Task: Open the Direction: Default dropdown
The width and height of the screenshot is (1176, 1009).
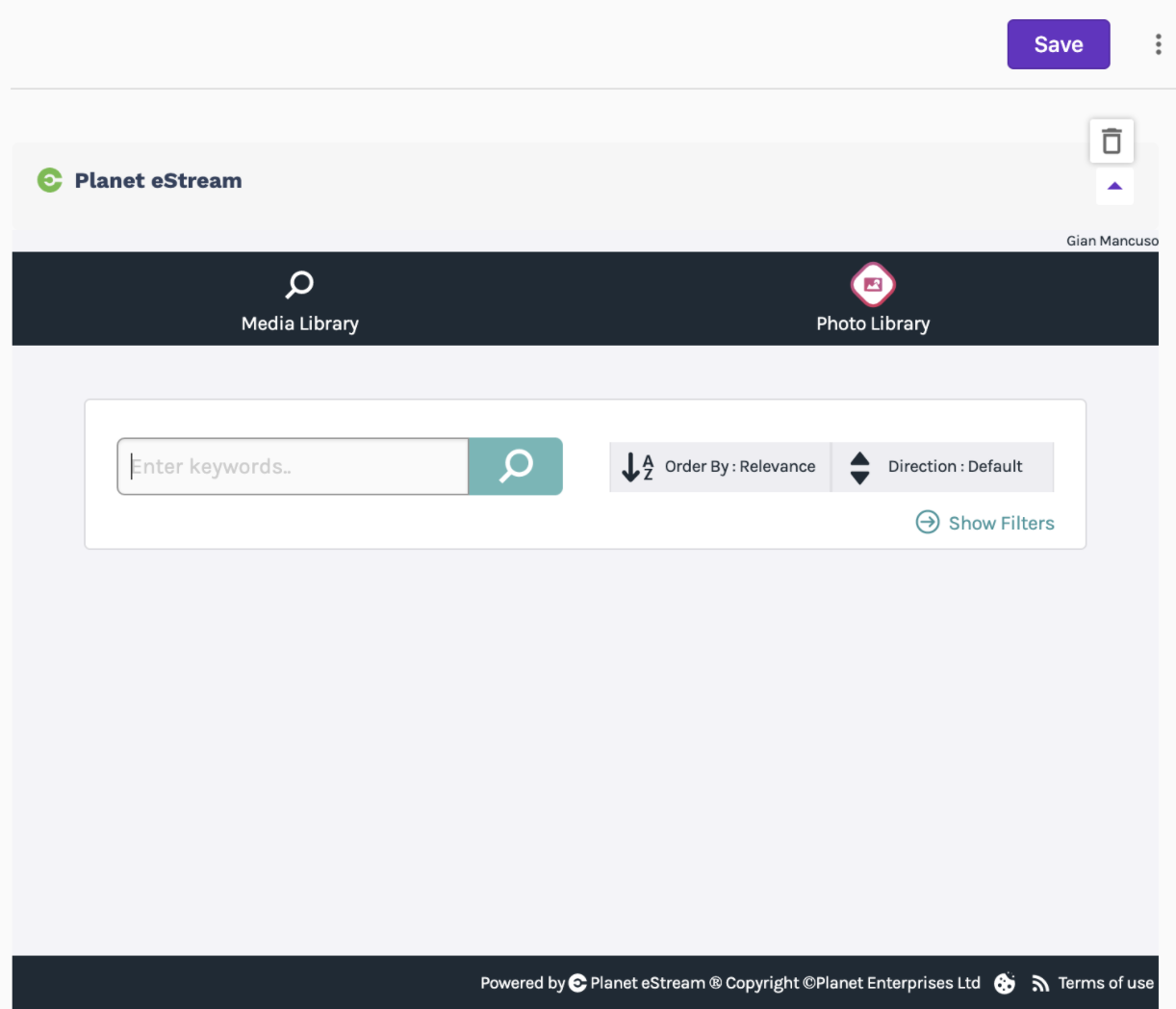Action: point(943,467)
